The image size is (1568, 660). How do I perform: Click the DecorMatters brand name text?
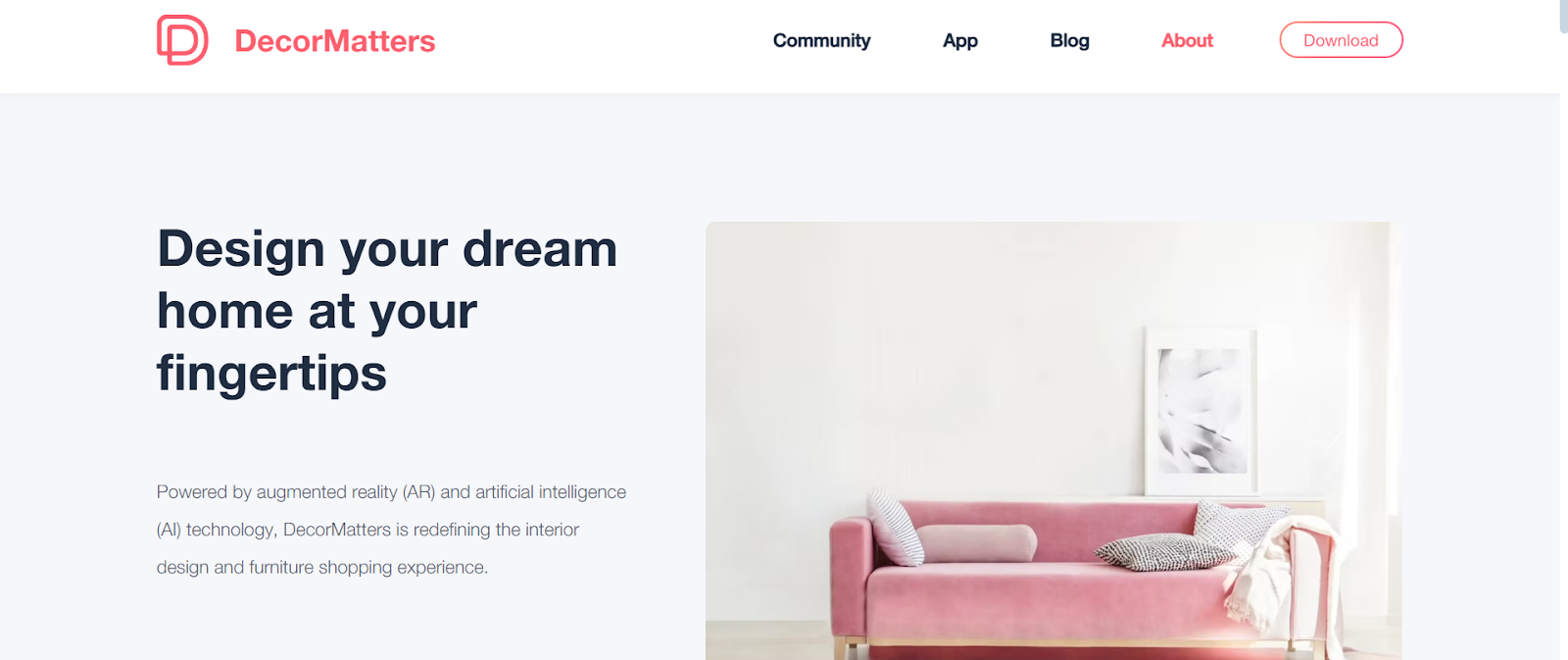[335, 41]
